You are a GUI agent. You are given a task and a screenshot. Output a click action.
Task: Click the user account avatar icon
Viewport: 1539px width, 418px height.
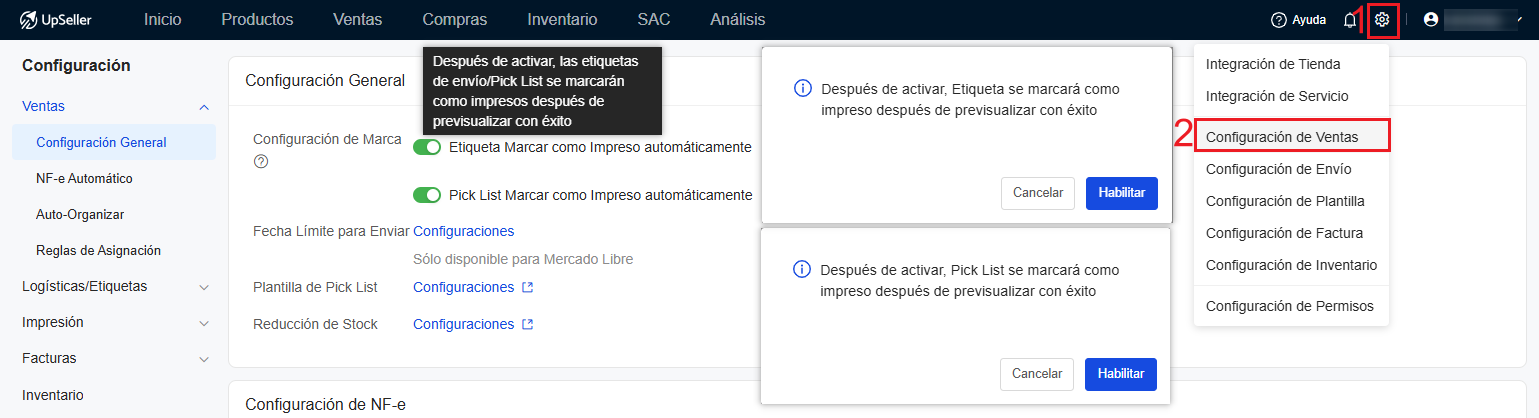click(x=1431, y=19)
